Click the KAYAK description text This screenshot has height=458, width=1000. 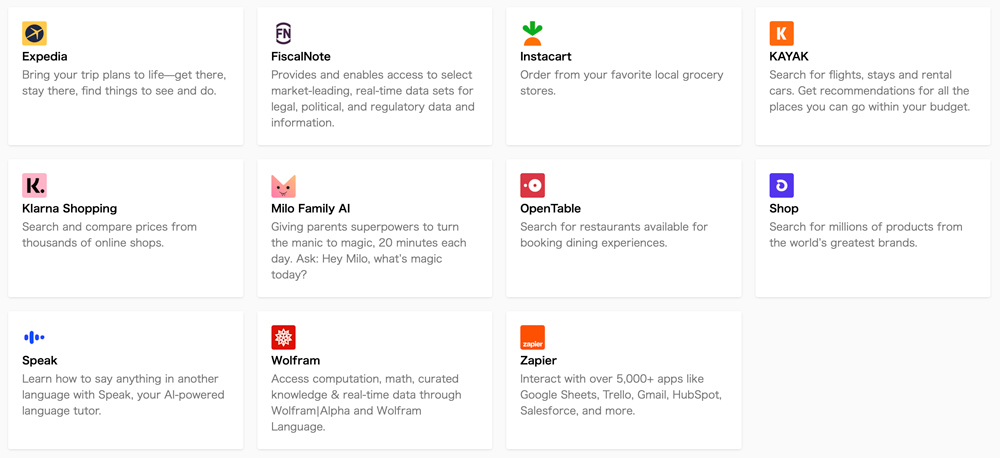tap(869, 91)
